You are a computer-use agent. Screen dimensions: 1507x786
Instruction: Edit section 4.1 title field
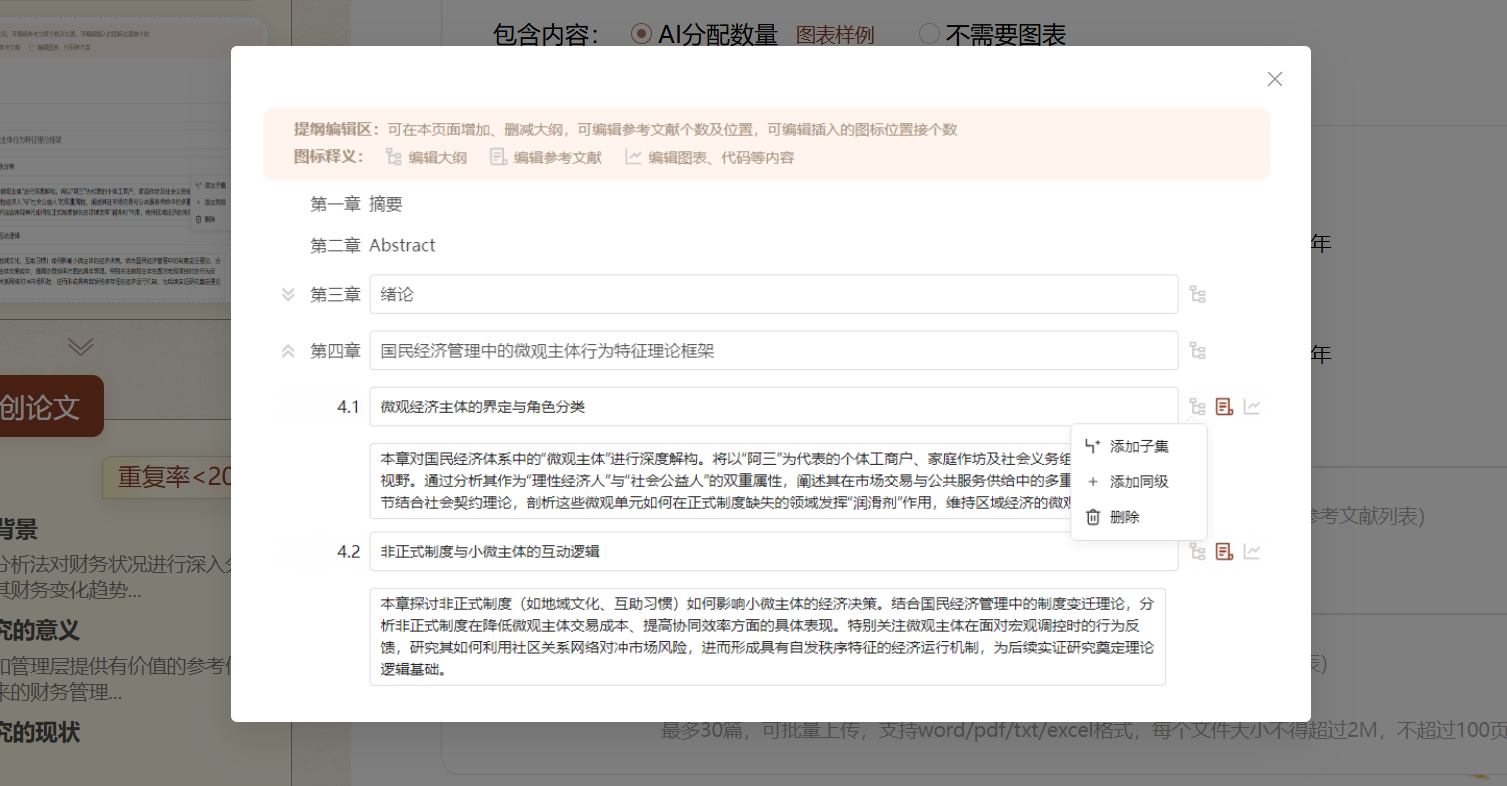(x=773, y=407)
